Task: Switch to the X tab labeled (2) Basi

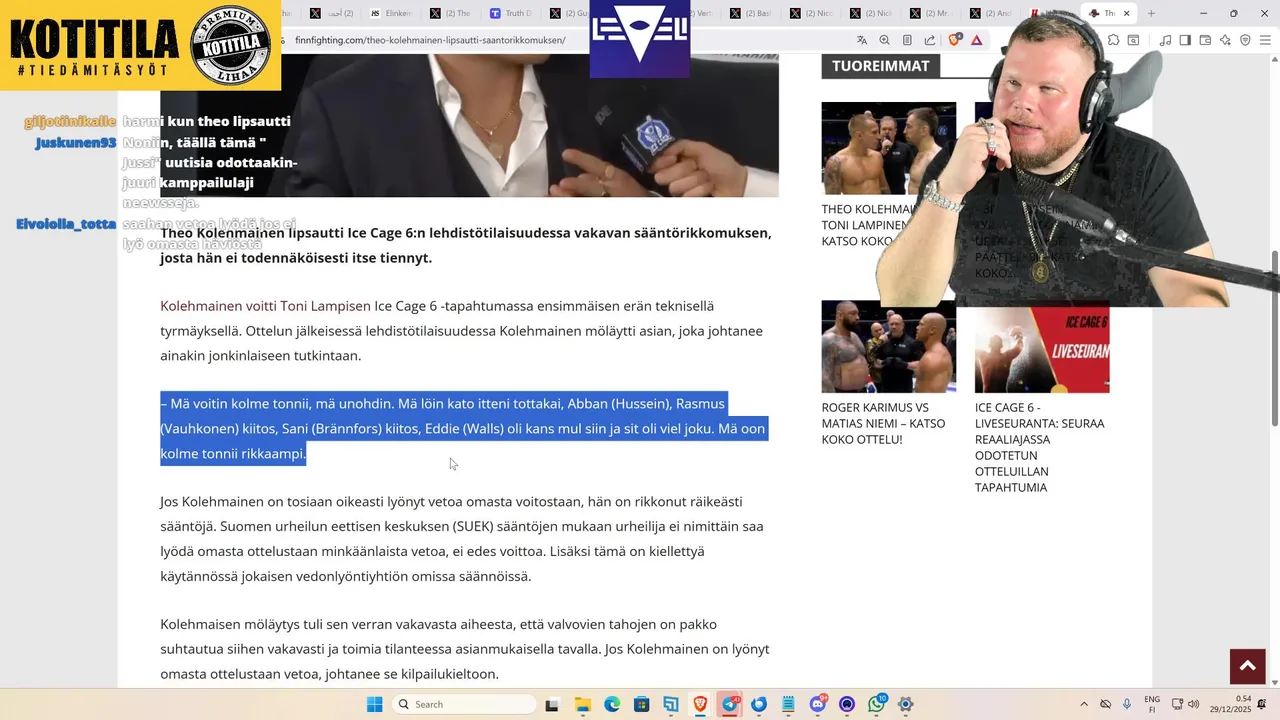Action: pyautogui.click(x=750, y=13)
